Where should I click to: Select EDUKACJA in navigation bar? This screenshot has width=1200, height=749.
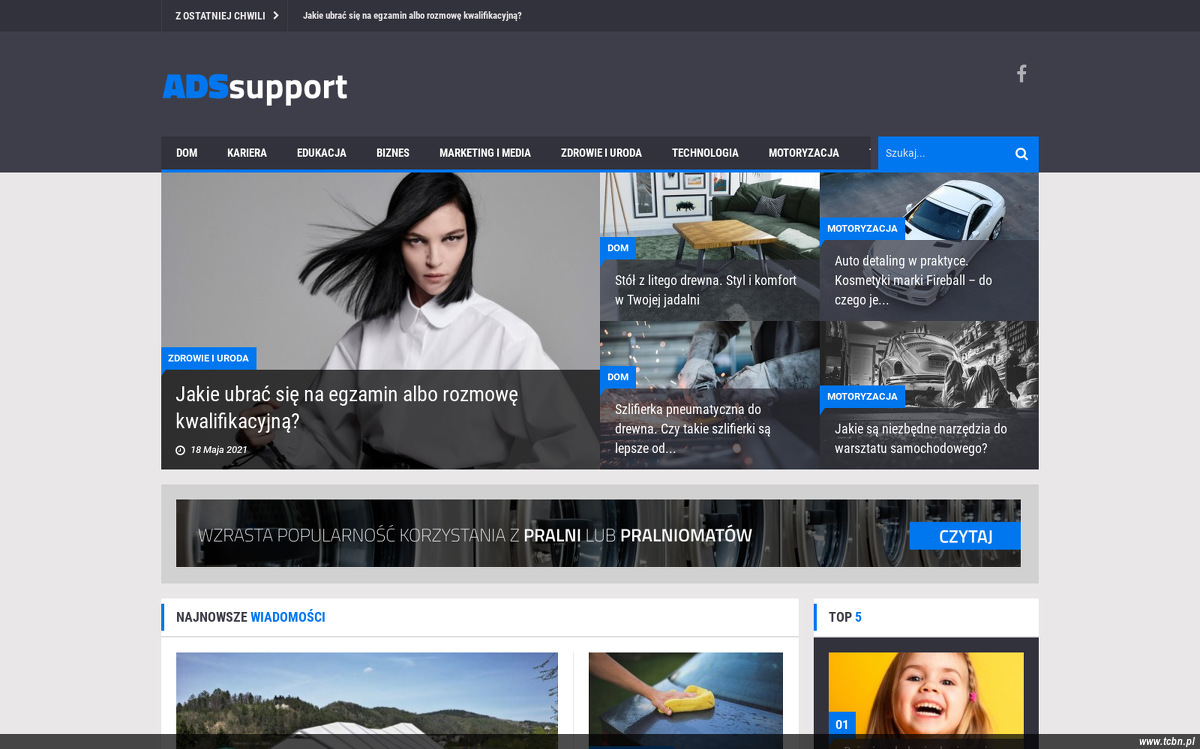pyautogui.click(x=322, y=153)
